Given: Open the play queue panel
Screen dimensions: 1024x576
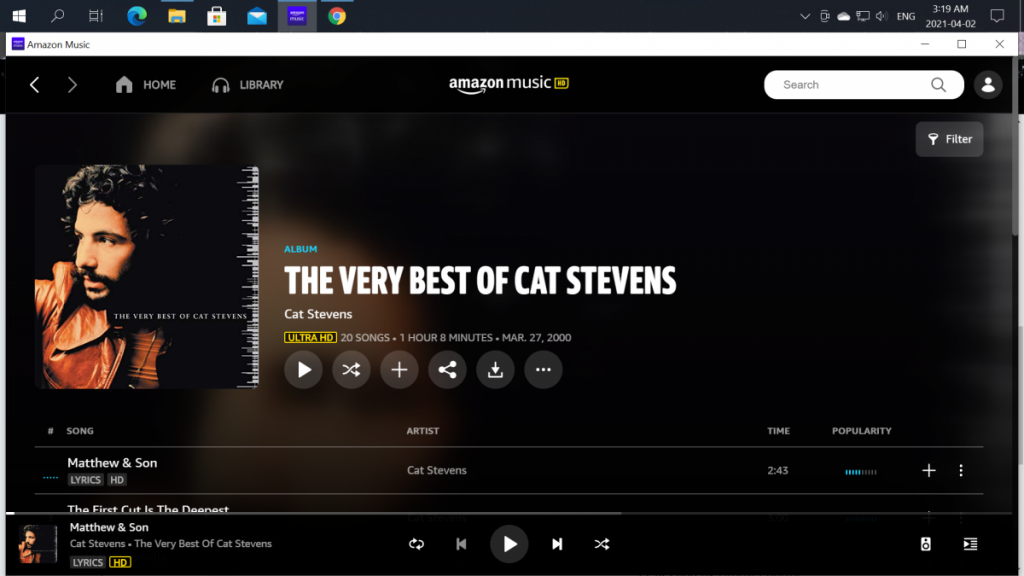Looking at the screenshot, I should (970, 544).
